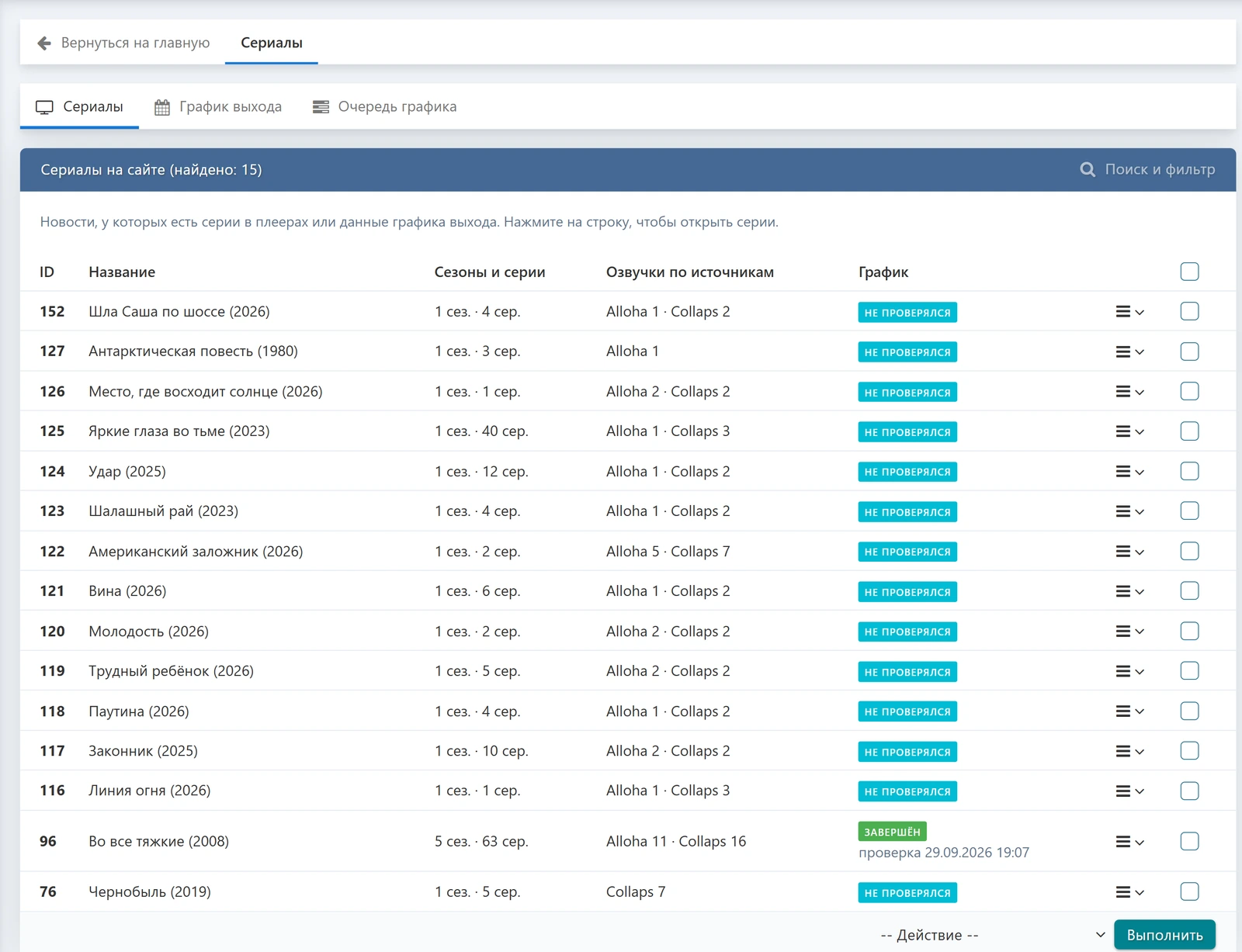
Task: Click the magnifier icon in Поиск и фильтр
Action: pyautogui.click(x=1088, y=170)
